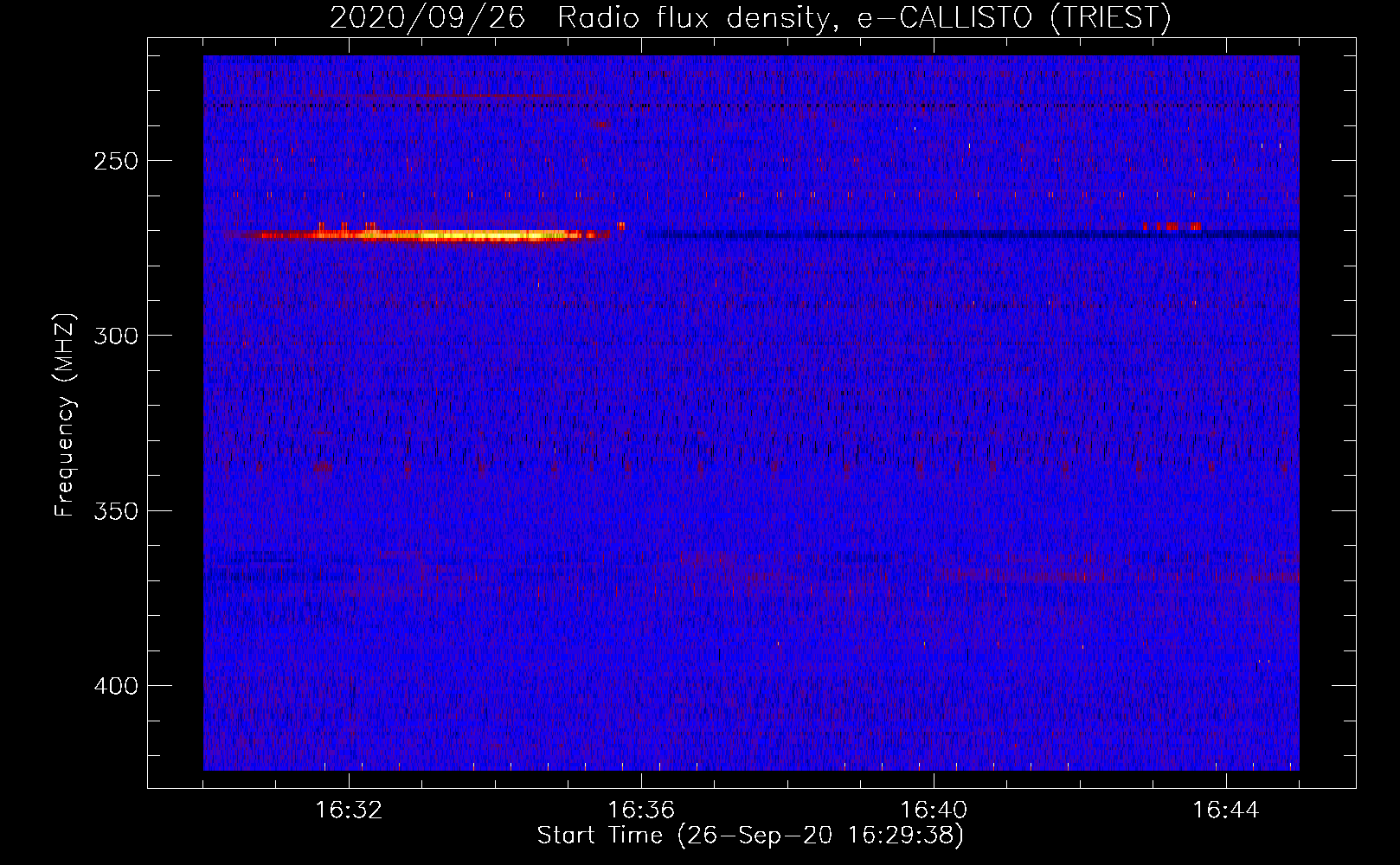Click the 16:32 time tick label
1400x865 pixels.
[x=349, y=811]
